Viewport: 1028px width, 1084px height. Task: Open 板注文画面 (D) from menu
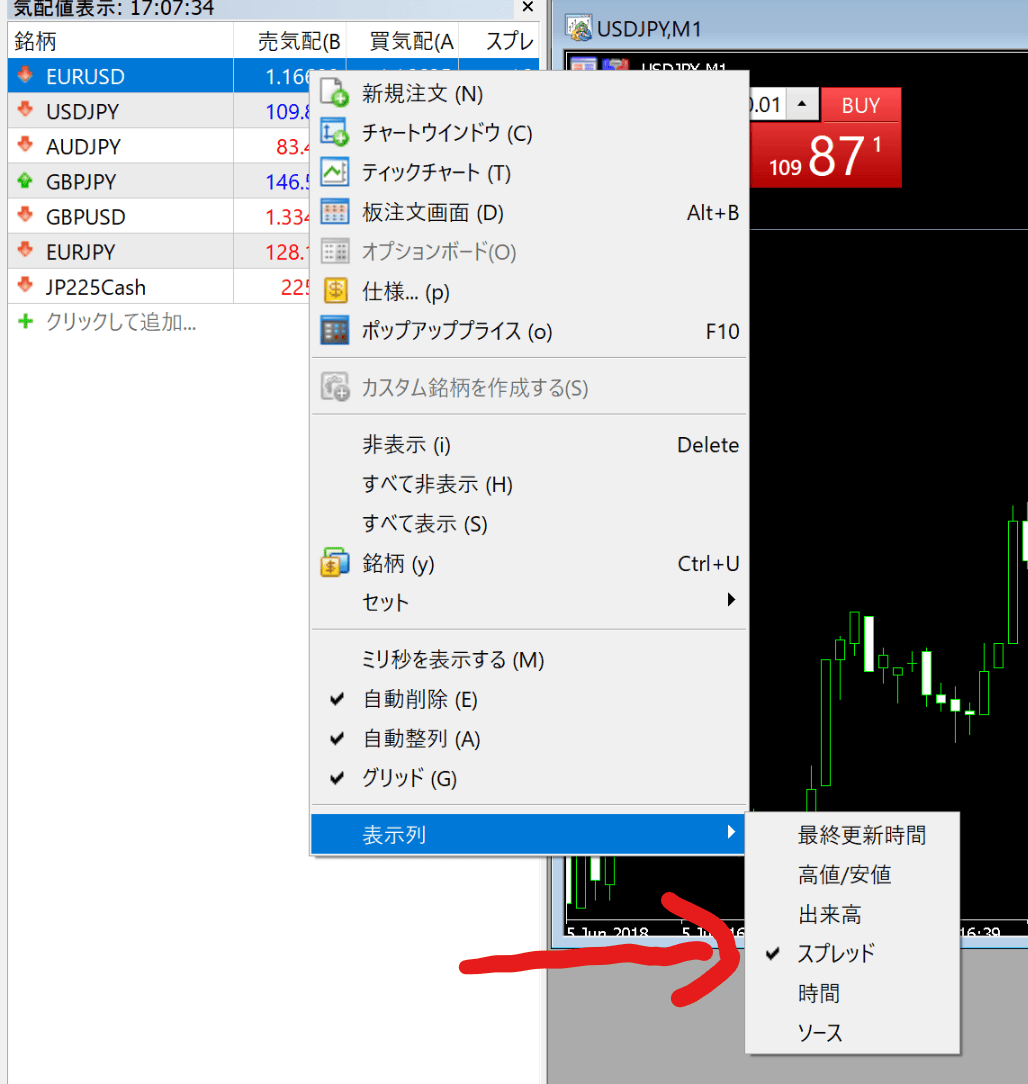coord(530,212)
